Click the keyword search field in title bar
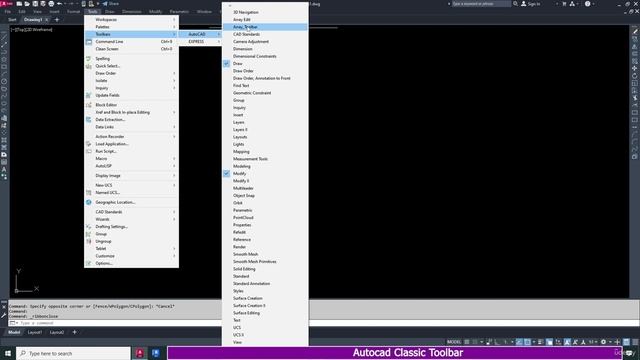 point(481,4)
